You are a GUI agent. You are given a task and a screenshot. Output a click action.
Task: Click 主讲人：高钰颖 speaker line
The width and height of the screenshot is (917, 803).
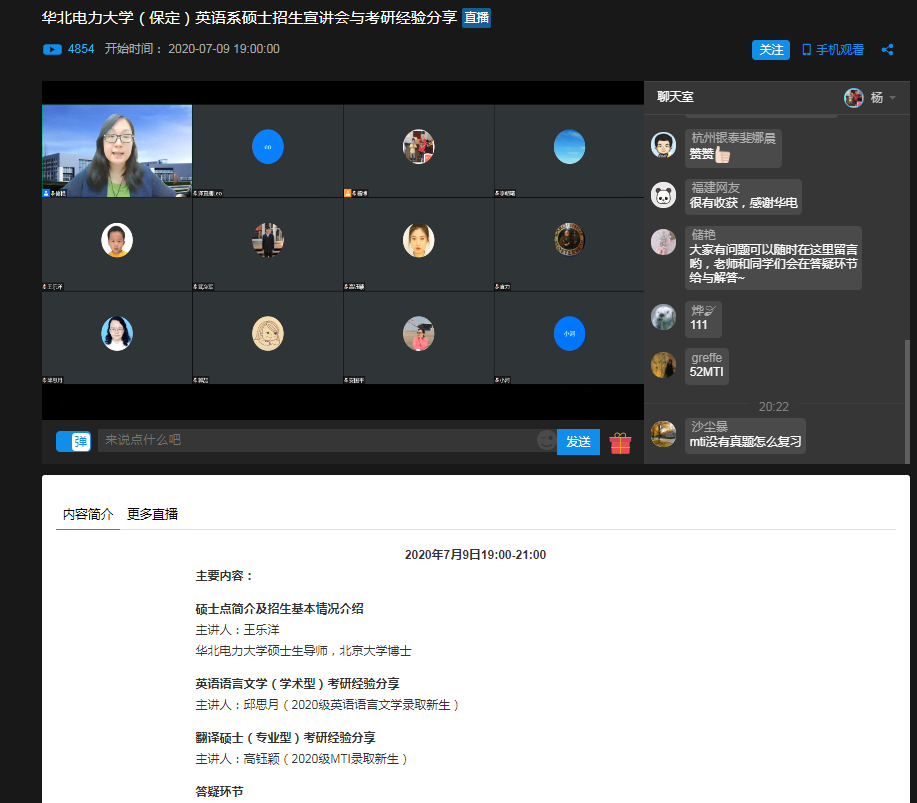[301, 759]
